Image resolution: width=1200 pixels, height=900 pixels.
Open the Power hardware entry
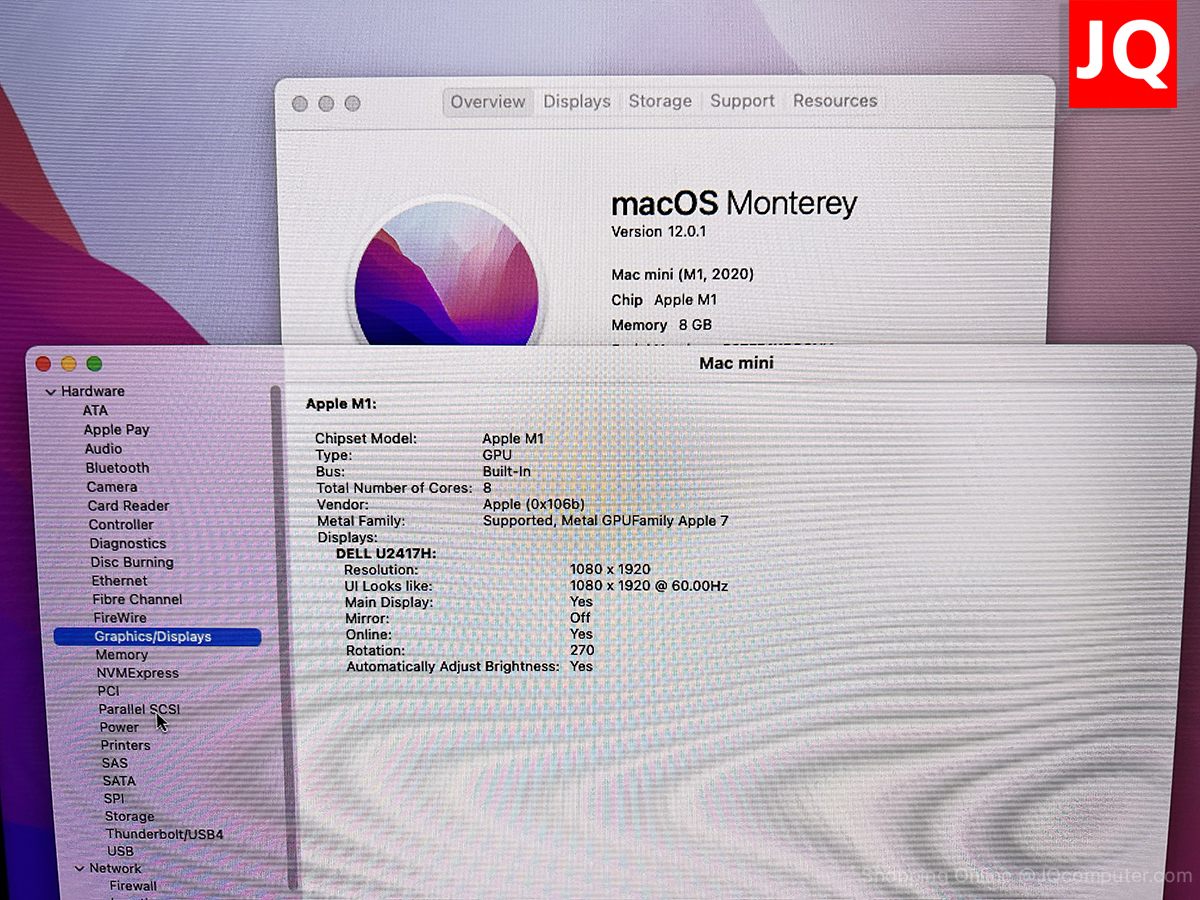(119, 727)
